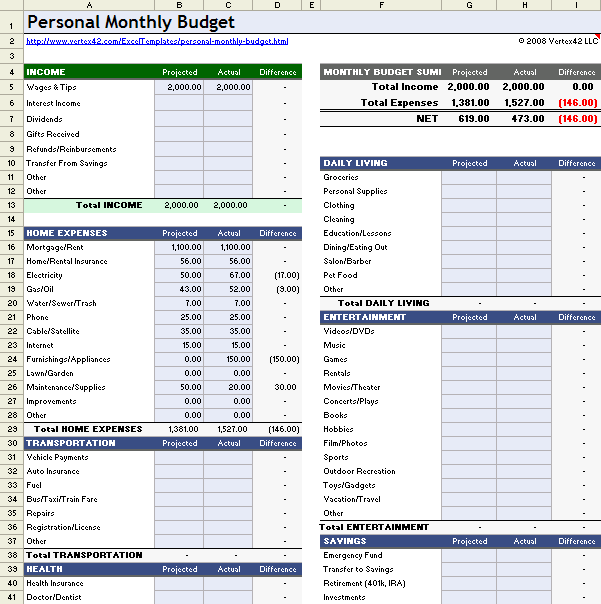Select the Personal Monthly Budget title cell

pos(131,22)
